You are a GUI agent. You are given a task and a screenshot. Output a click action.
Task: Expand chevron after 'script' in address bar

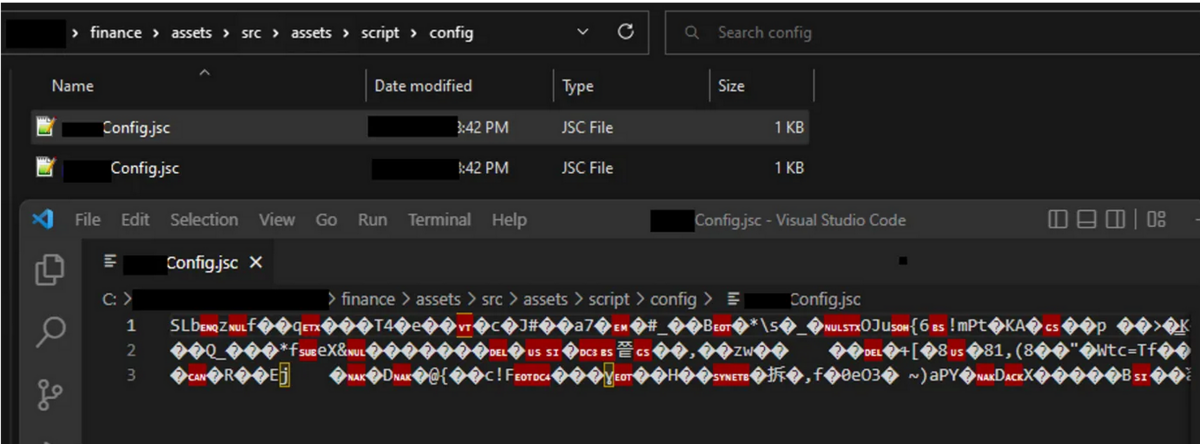[x=414, y=33]
